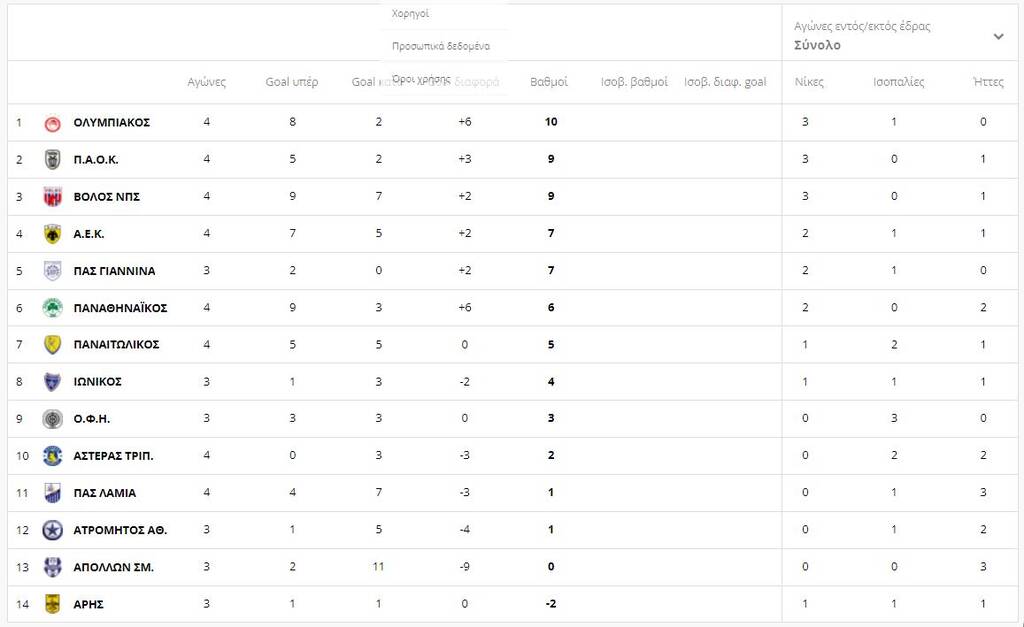The image size is (1024, 627).
Task: Open the ΠΑΣ ΓΙΑΝΝΙΝΑ team link
Action: click(x=114, y=271)
